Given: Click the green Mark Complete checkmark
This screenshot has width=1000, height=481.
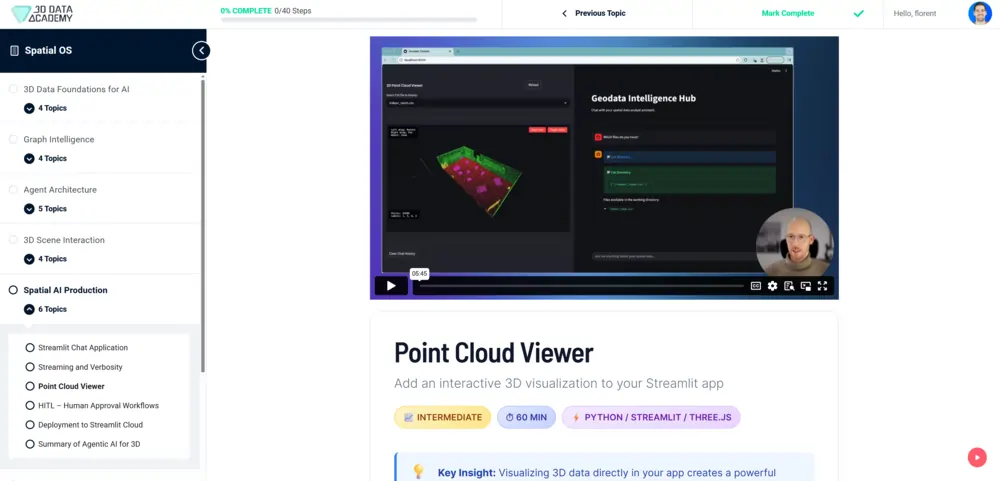Looking at the screenshot, I should click(x=858, y=13).
